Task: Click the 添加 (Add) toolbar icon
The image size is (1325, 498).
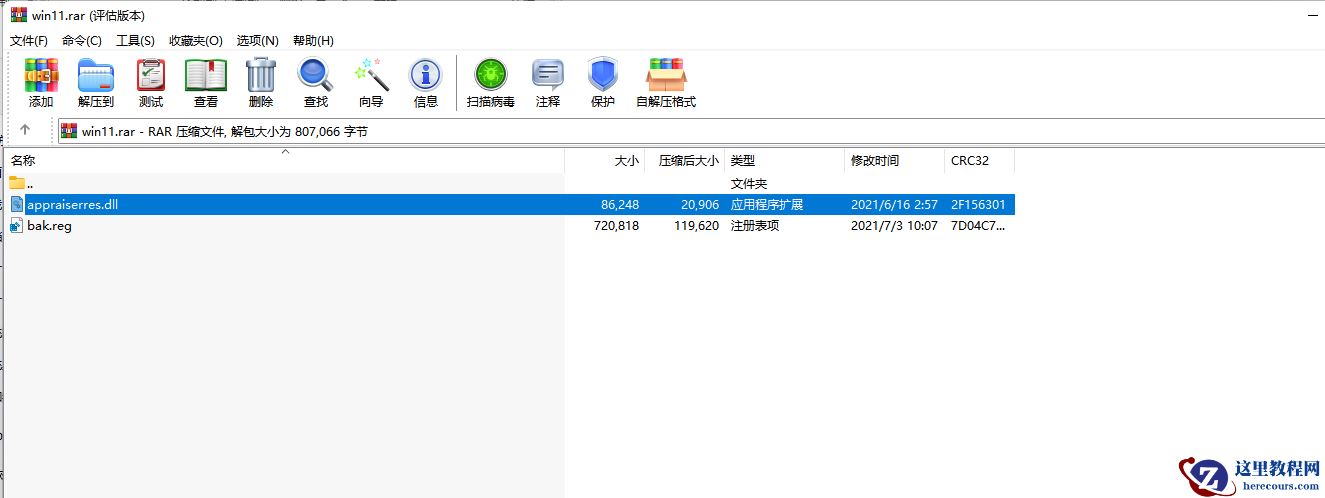Action: (x=41, y=75)
